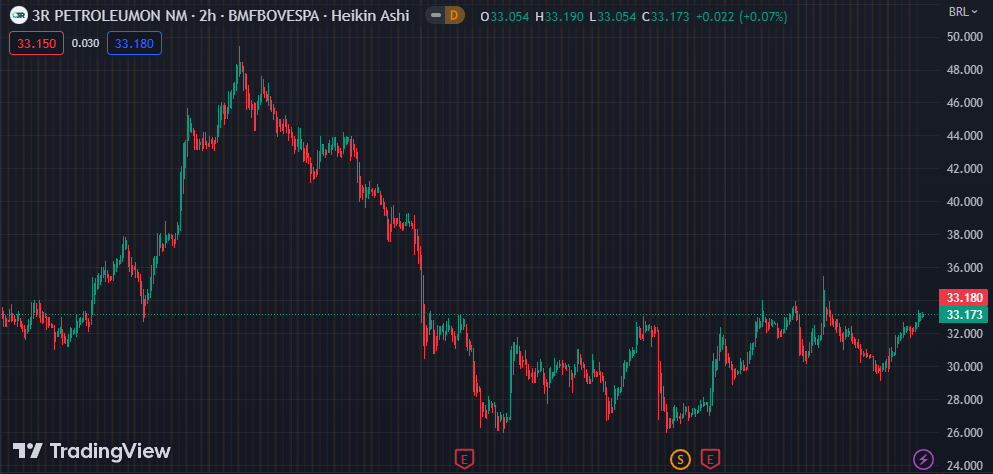Click the 32.000 price axis label
The width and height of the screenshot is (993, 474).
coord(964,333)
